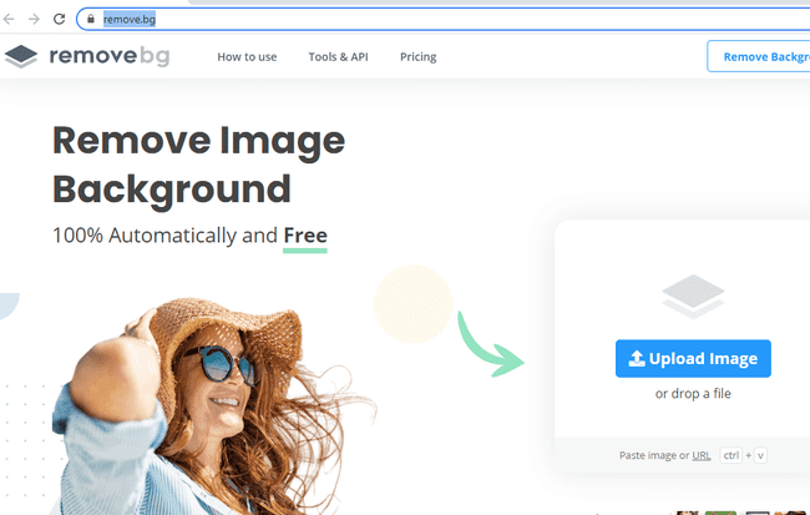Viewport: 810px width, 515px height.
Task: Open the Pricing page
Action: pyautogui.click(x=418, y=57)
